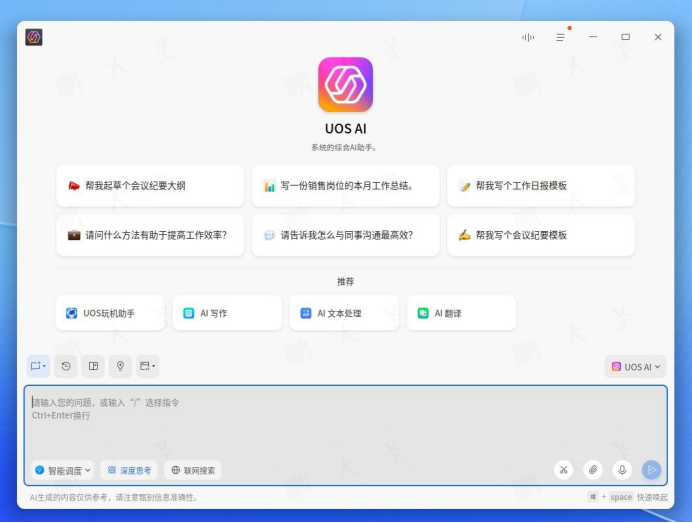Select prompt 帮我写个工作日报模板
Image resolution: width=692 pixels, height=523 pixels.
pos(541,186)
